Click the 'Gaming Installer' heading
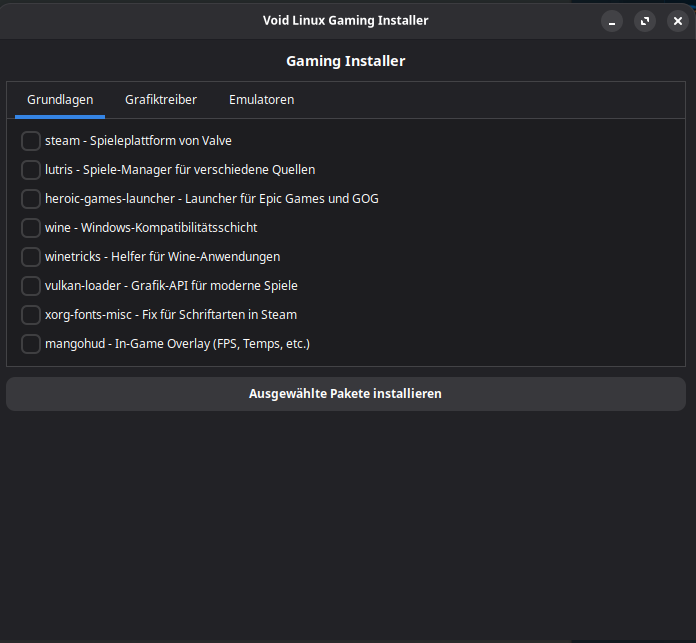The image size is (696, 643). 345,61
